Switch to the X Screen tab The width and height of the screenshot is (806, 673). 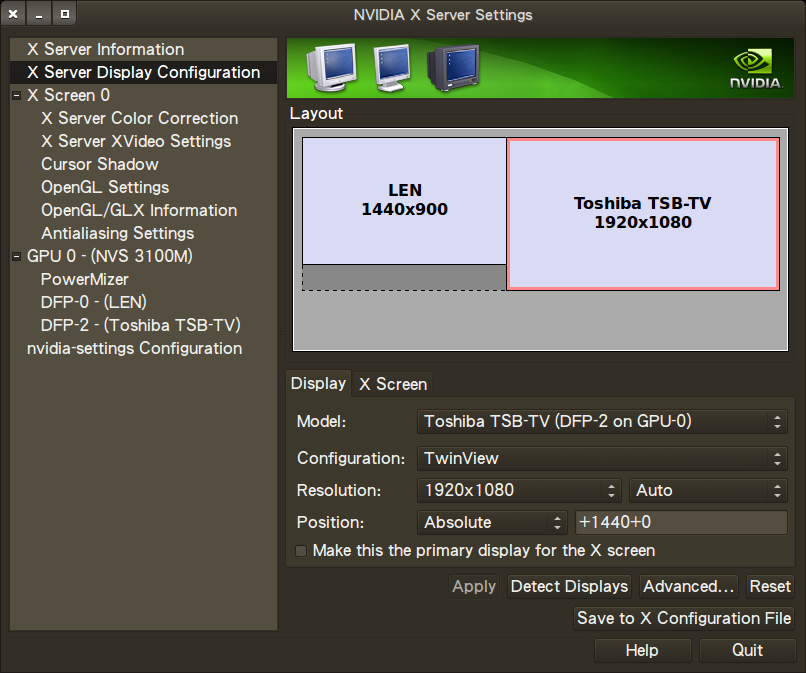[393, 385]
